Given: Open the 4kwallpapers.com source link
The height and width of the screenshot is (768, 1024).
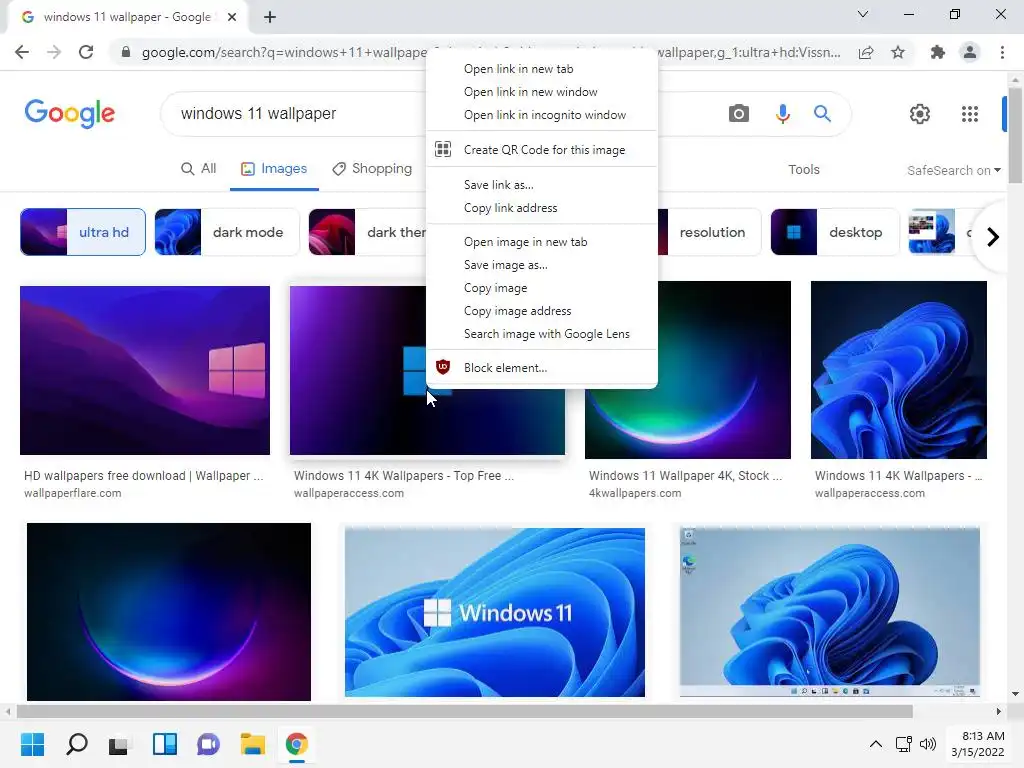Looking at the screenshot, I should [635, 493].
